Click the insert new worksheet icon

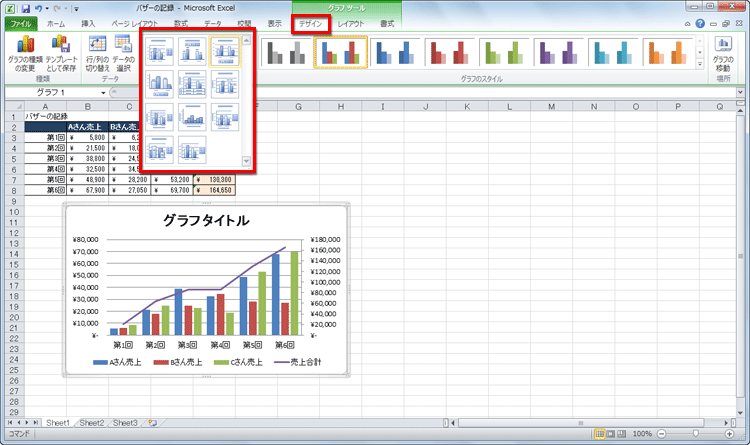click(154, 423)
